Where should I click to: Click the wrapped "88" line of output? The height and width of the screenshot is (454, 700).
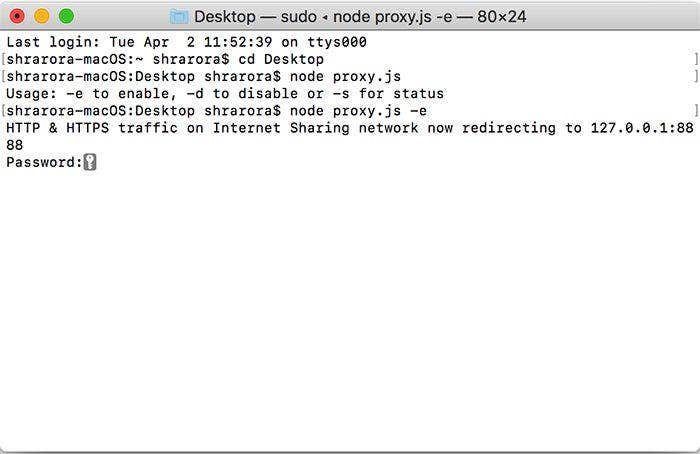(14, 145)
